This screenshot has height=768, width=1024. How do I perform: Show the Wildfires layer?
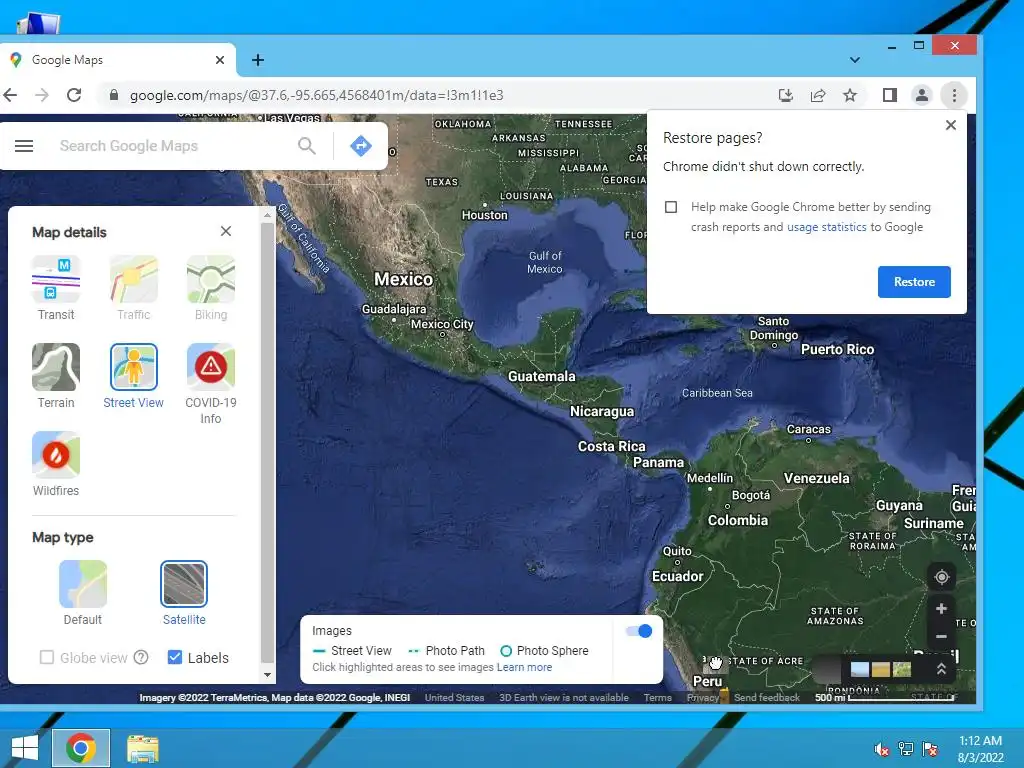[56, 455]
